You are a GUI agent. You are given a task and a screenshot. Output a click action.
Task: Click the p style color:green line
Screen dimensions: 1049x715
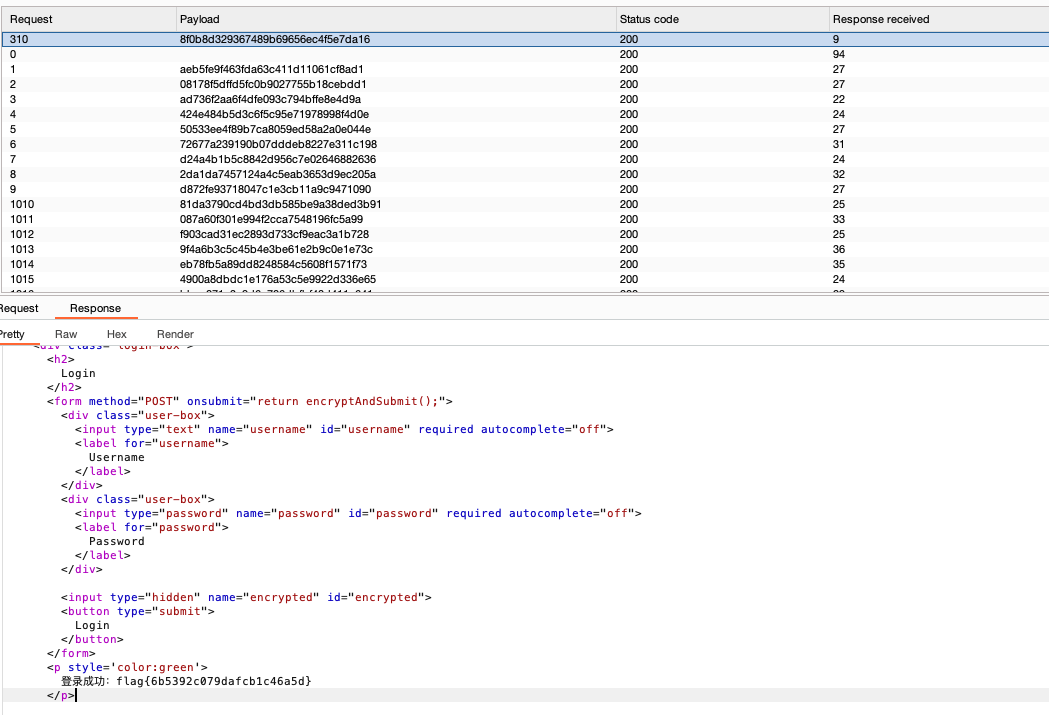coord(127,668)
